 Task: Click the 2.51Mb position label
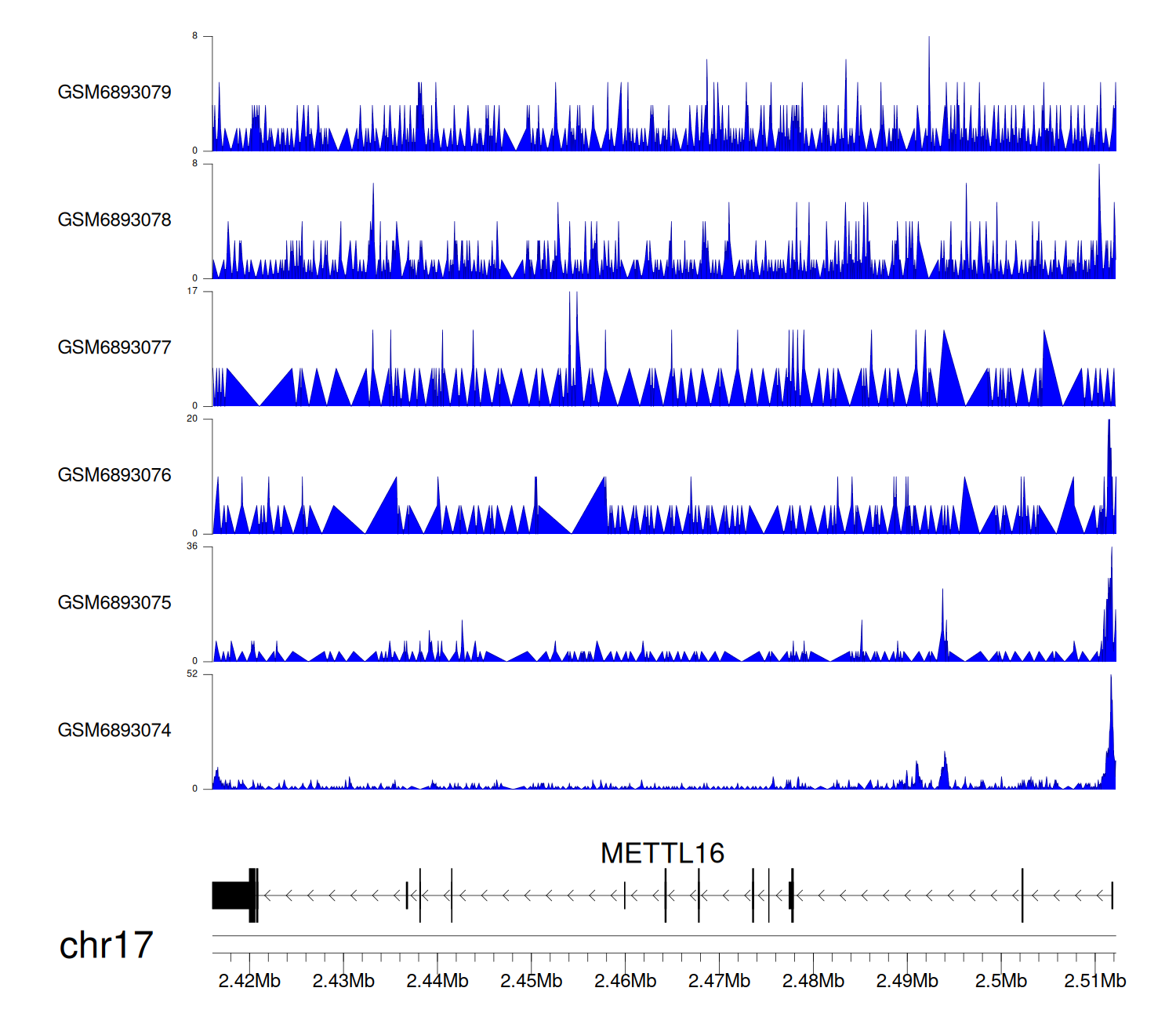pos(1094,981)
